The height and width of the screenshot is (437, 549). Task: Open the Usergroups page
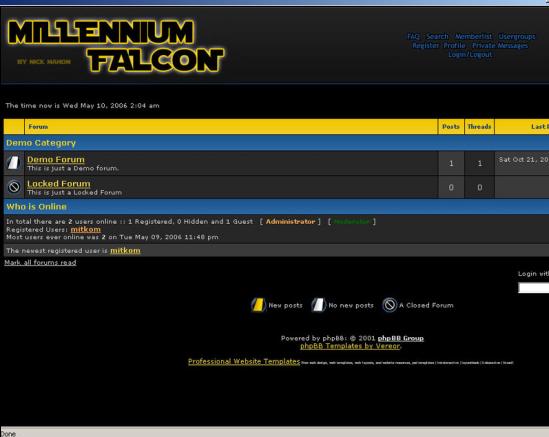517,36
